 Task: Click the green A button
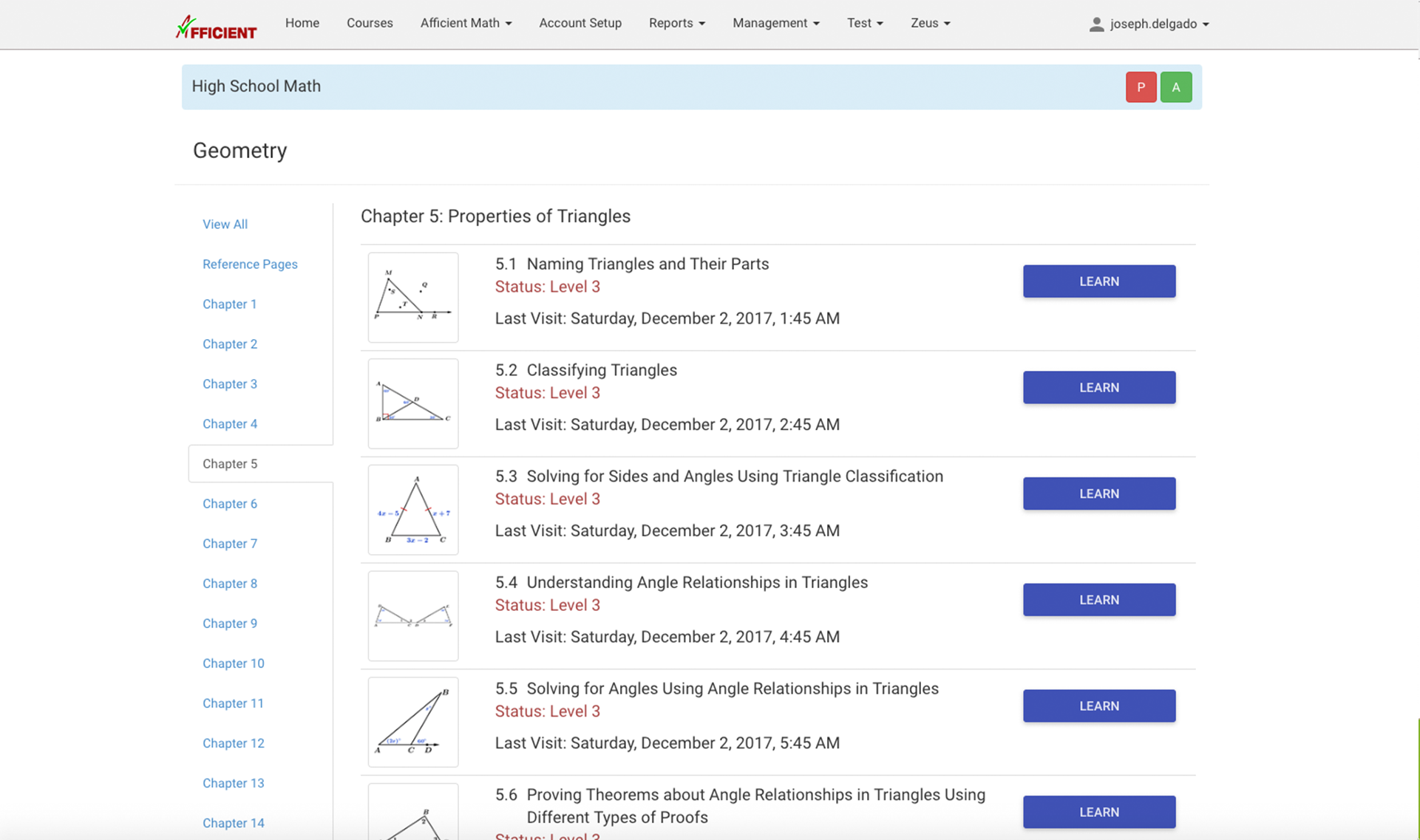tap(1175, 87)
